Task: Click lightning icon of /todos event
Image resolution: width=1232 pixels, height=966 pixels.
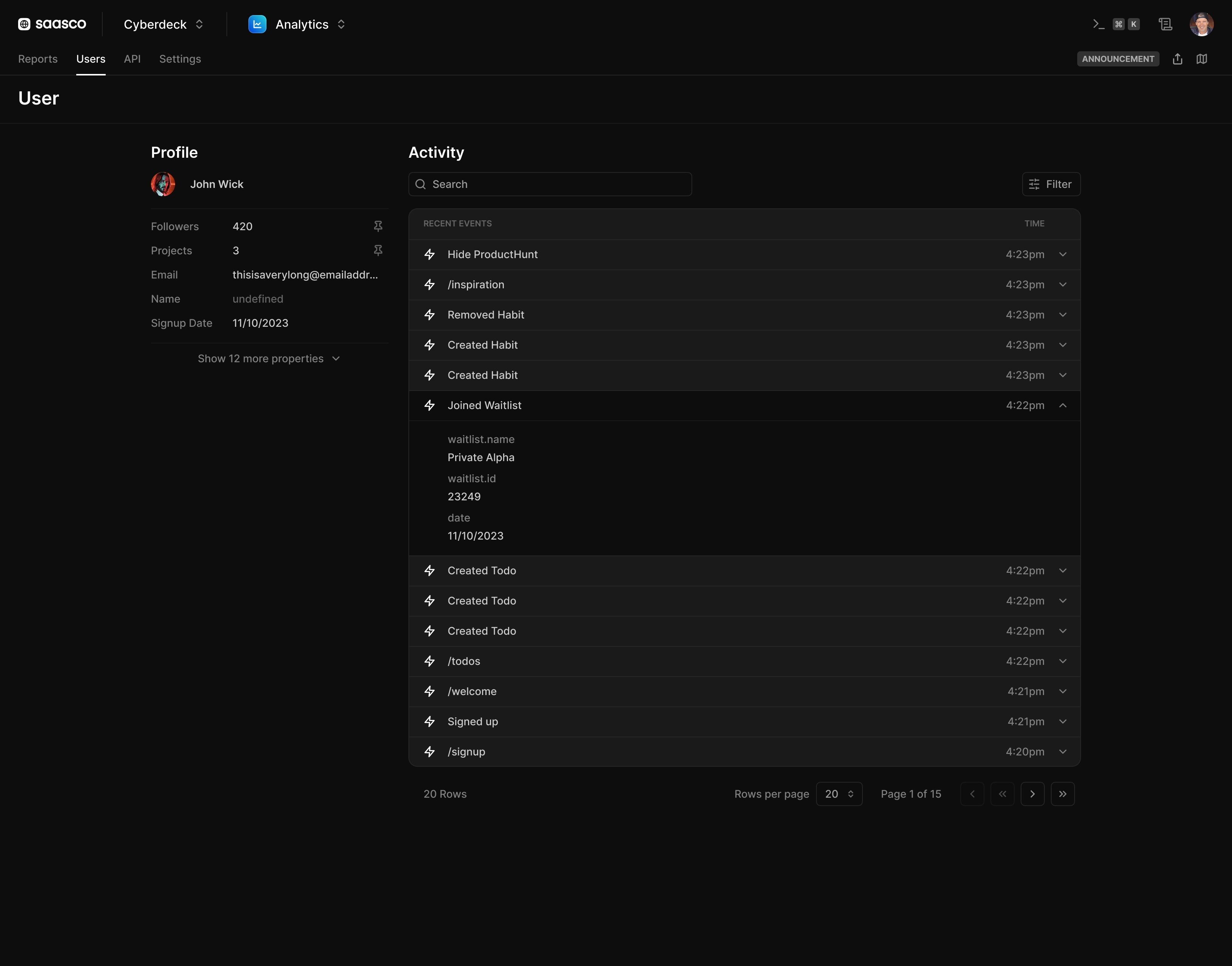Action: point(430,661)
